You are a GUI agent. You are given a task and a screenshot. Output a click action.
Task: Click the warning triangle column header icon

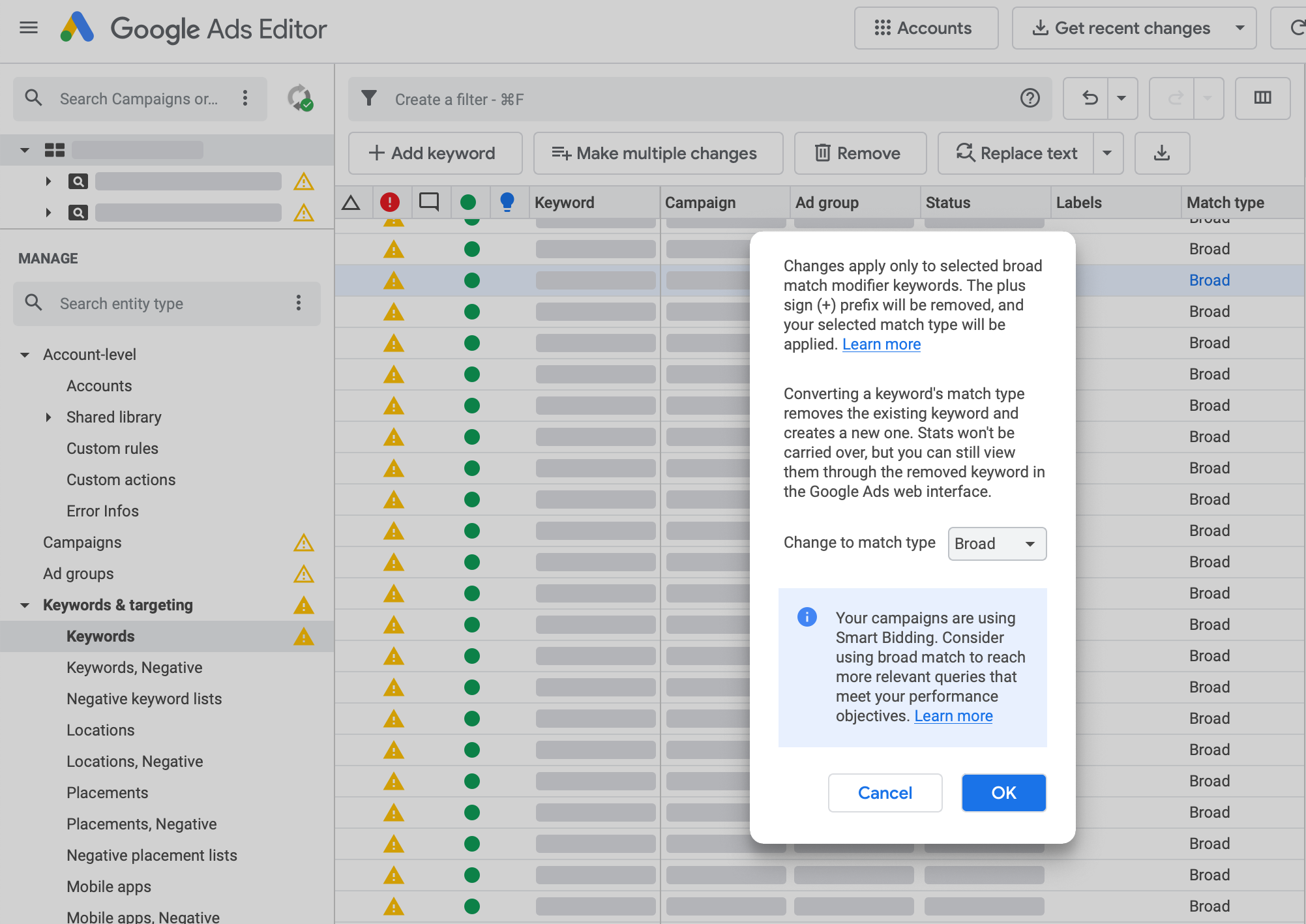tap(352, 202)
